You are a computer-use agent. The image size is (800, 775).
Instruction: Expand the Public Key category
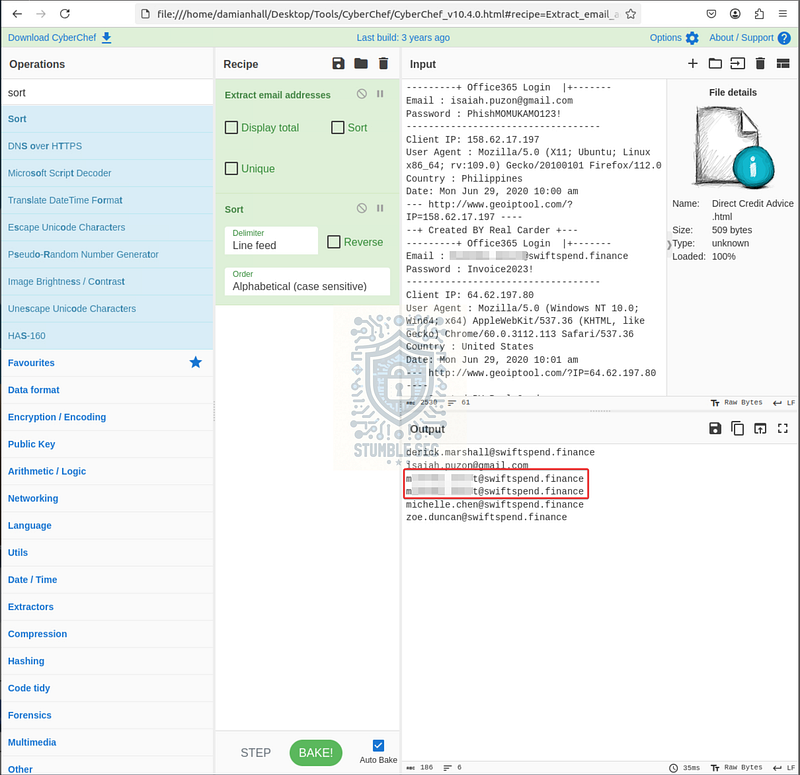tap(107, 444)
